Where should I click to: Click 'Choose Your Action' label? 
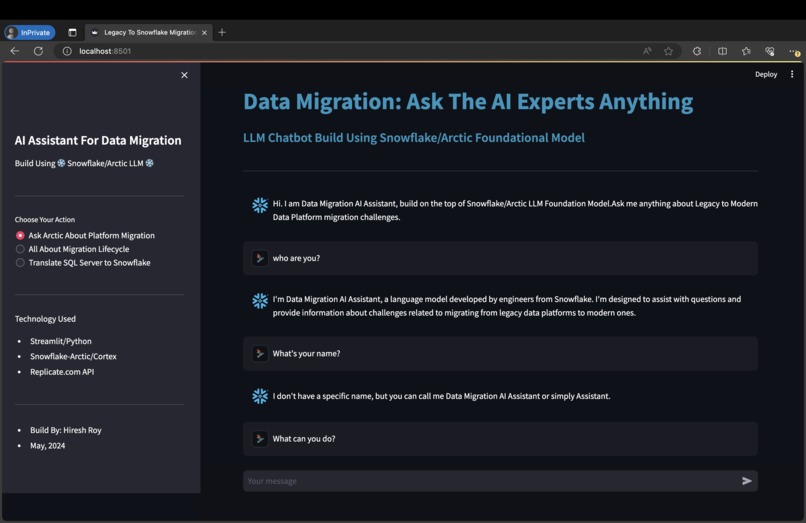[x=45, y=220]
